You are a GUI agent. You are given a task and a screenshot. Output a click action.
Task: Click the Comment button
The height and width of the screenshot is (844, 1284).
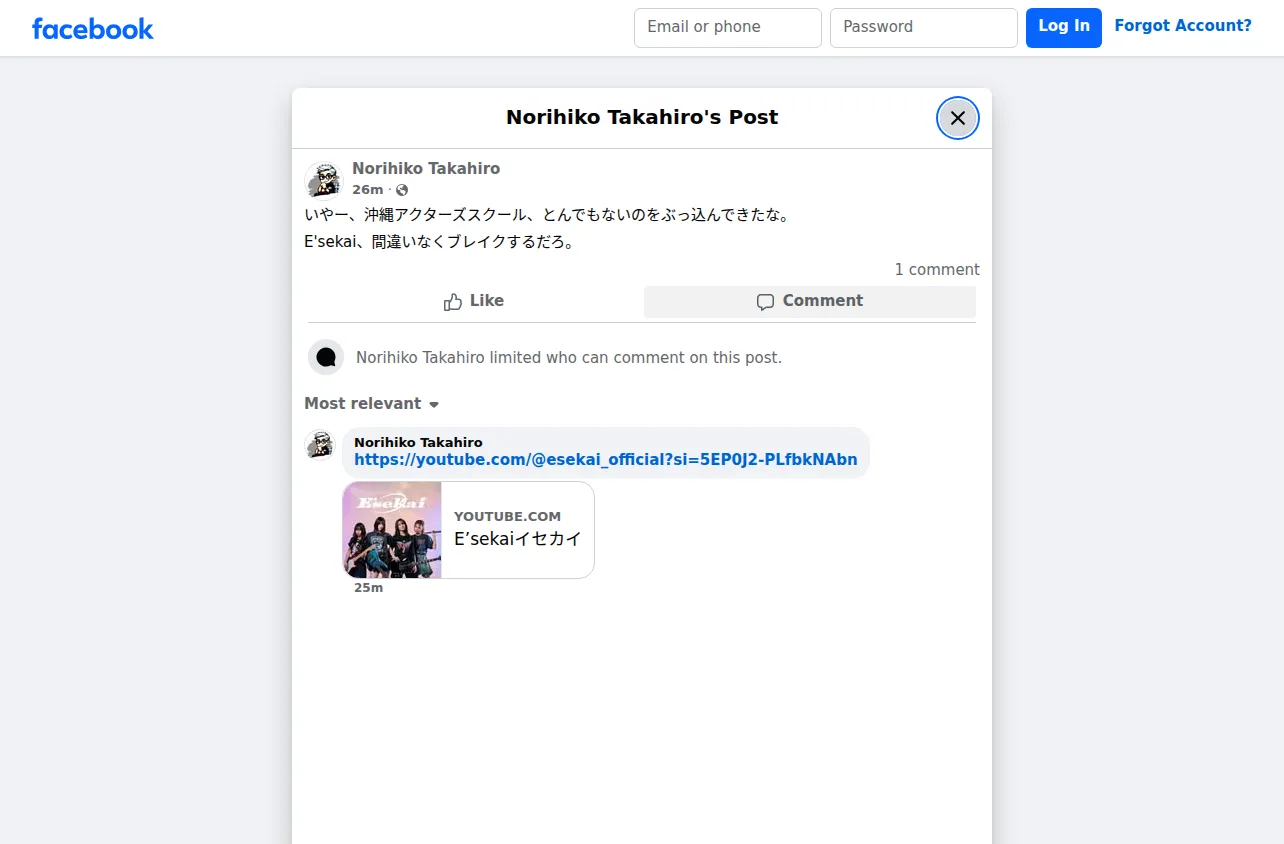[x=810, y=301]
